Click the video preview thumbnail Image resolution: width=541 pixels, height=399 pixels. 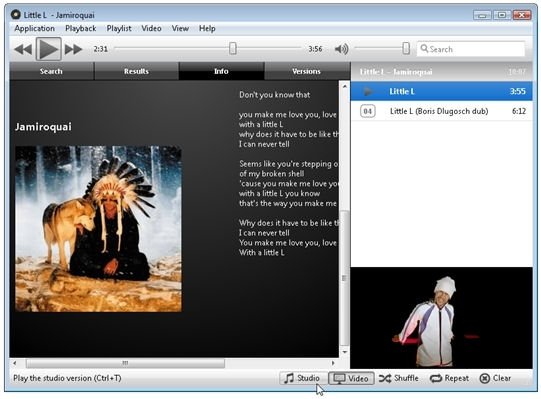(442, 318)
